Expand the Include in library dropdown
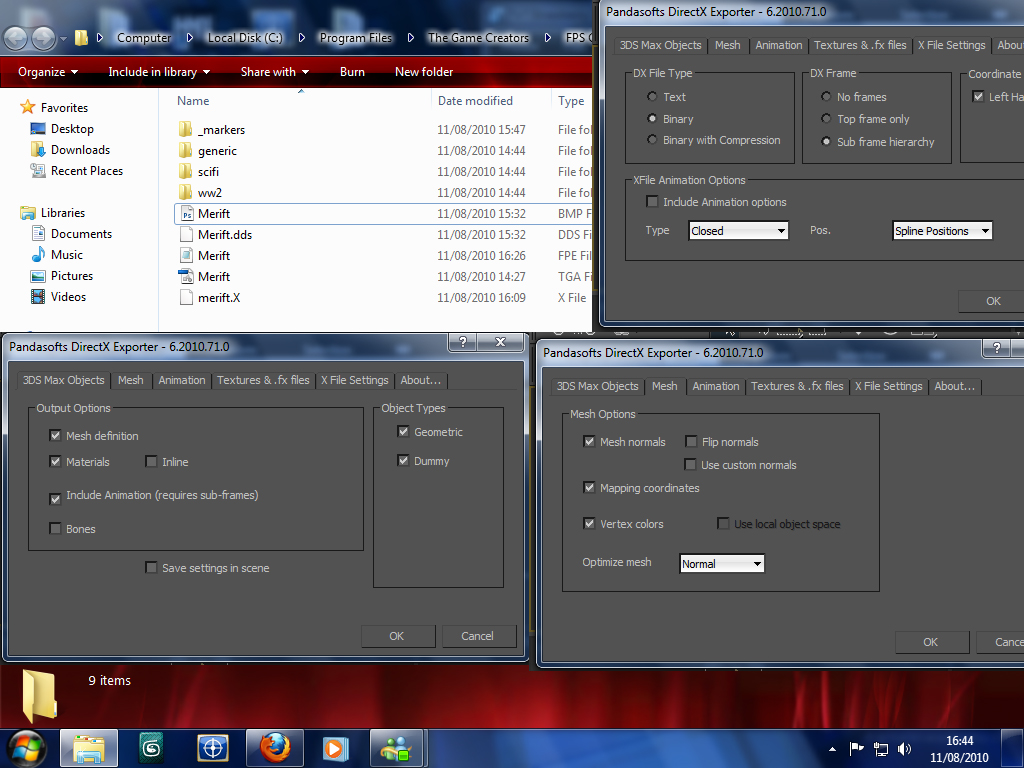The height and width of the screenshot is (768, 1024). point(159,72)
